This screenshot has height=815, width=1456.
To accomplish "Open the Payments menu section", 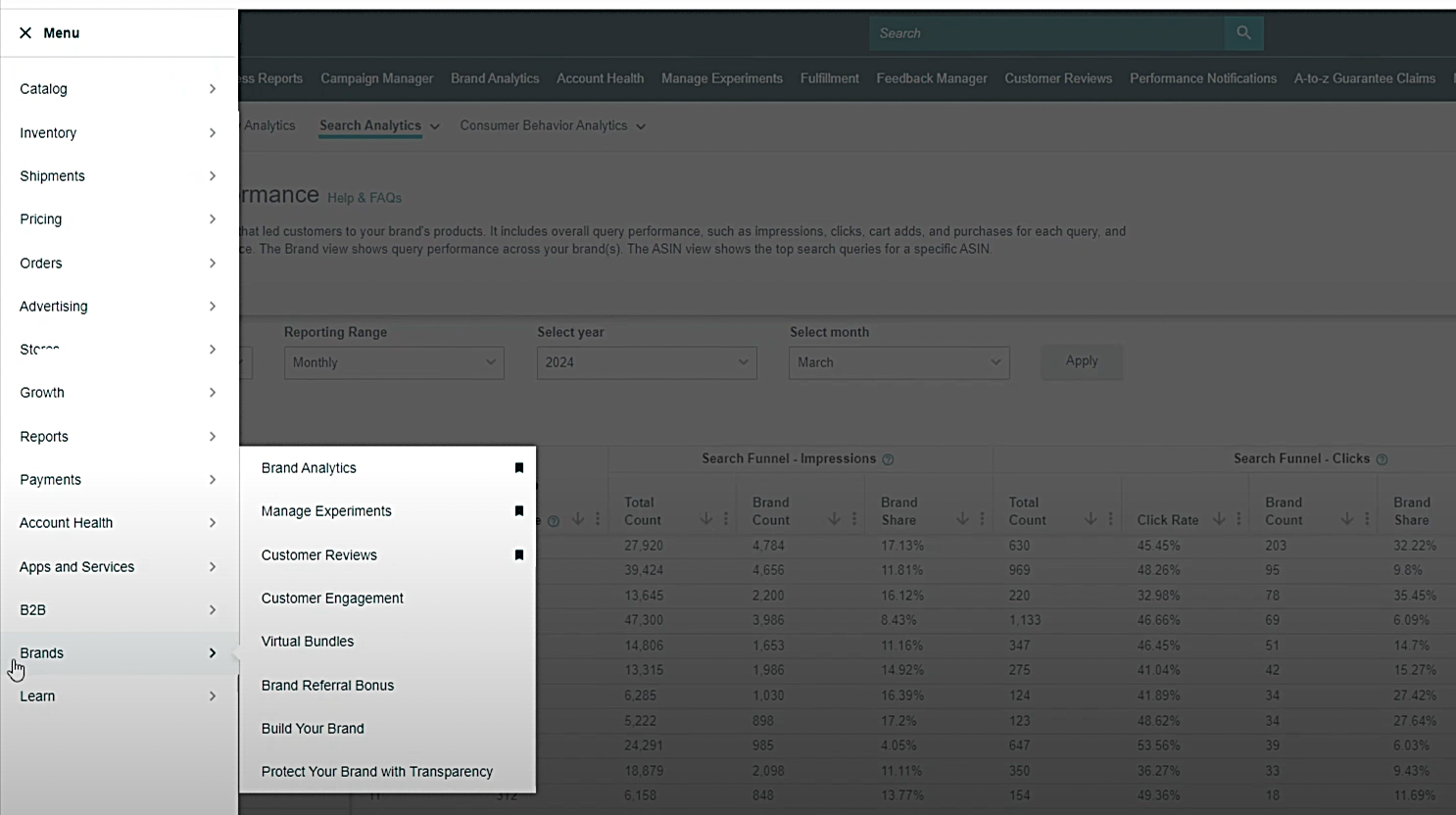I will click(x=119, y=480).
